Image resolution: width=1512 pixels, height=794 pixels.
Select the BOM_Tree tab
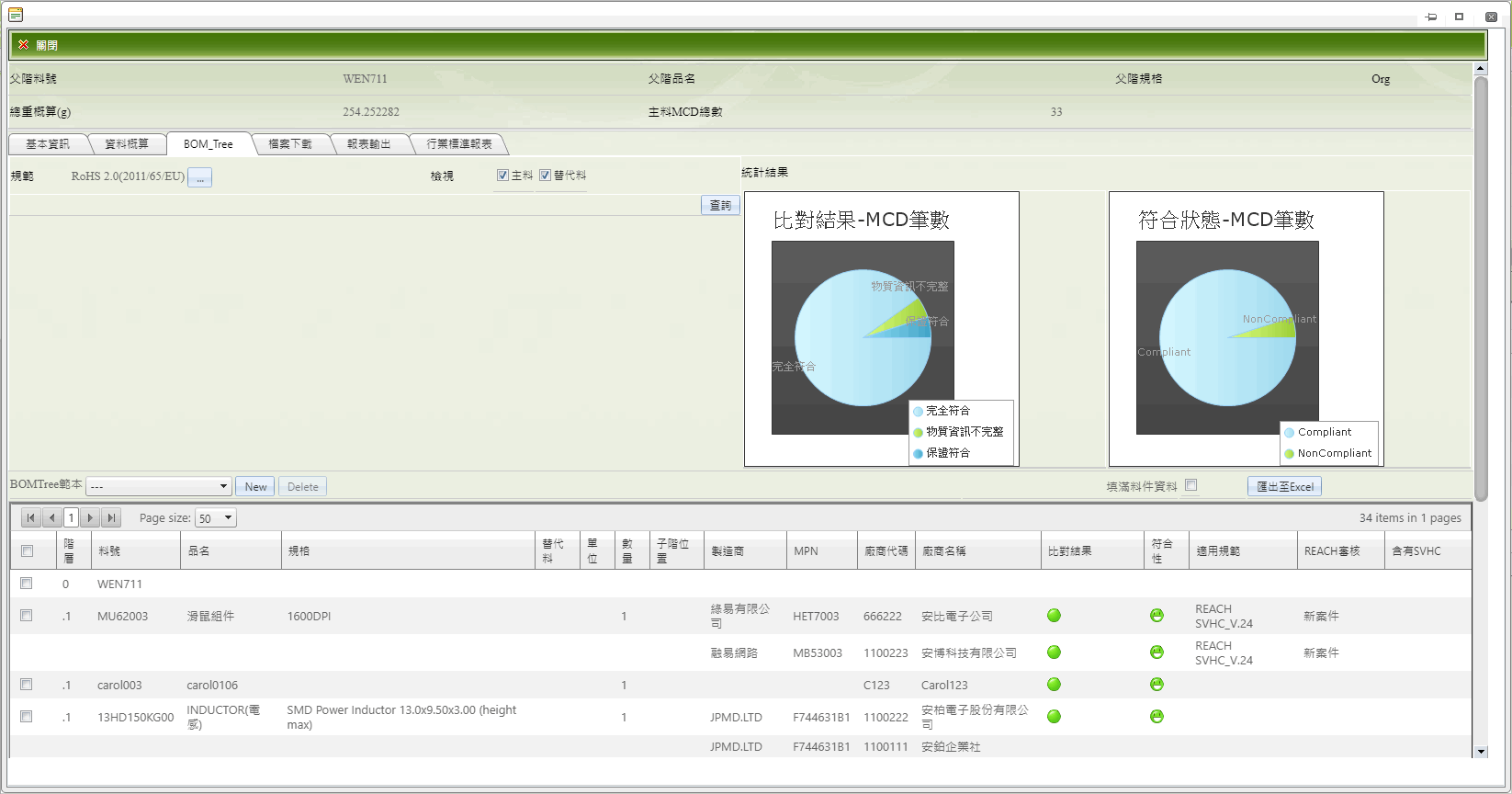pyautogui.click(x=209, y=144)
